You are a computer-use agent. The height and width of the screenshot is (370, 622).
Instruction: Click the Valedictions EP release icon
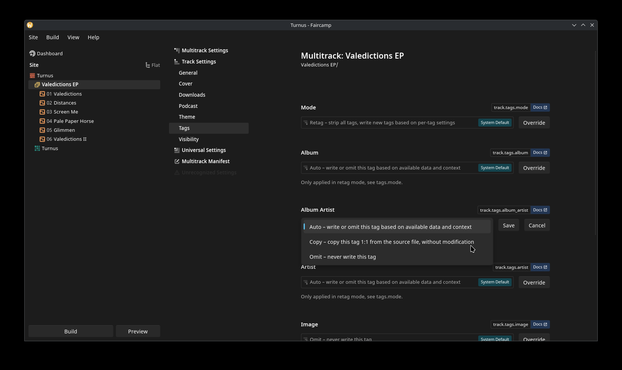[37, 84]
